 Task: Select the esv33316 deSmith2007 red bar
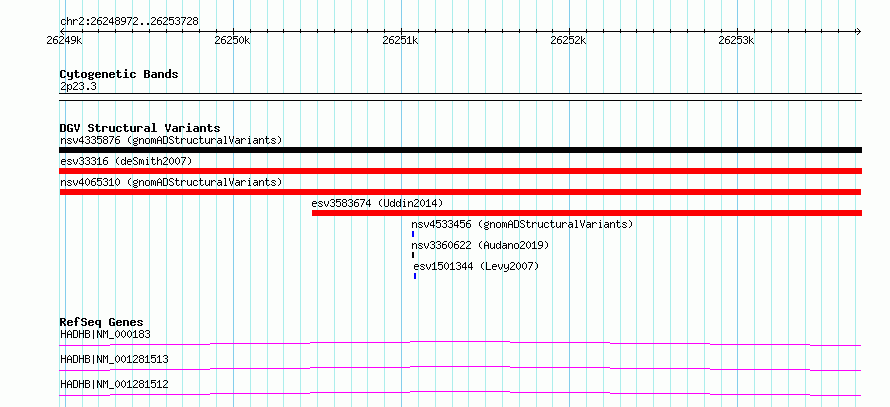(x=460, y=171)
